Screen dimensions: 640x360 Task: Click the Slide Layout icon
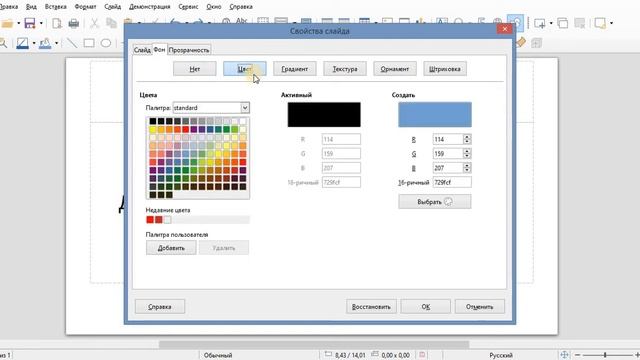(600, 23)
